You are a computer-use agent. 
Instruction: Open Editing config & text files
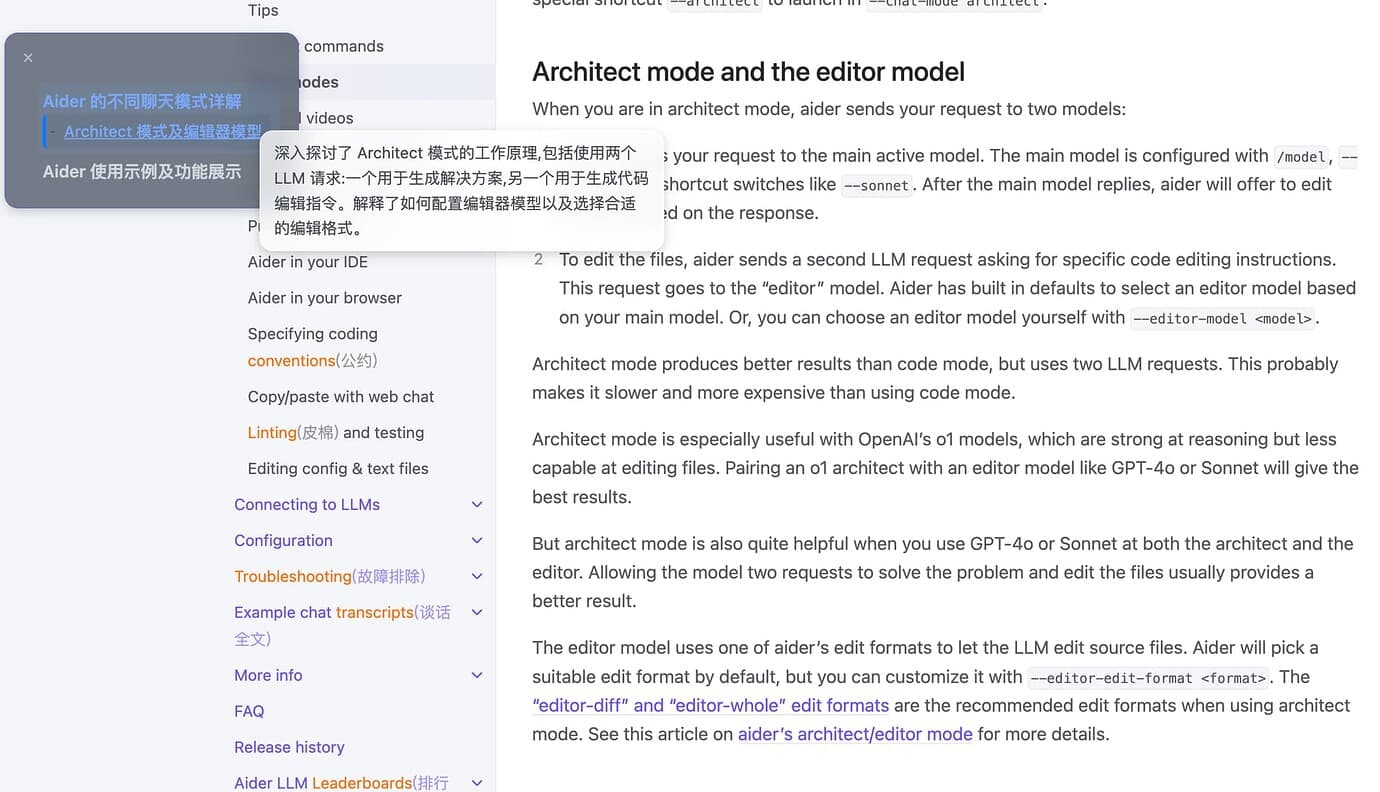(338, 469)
